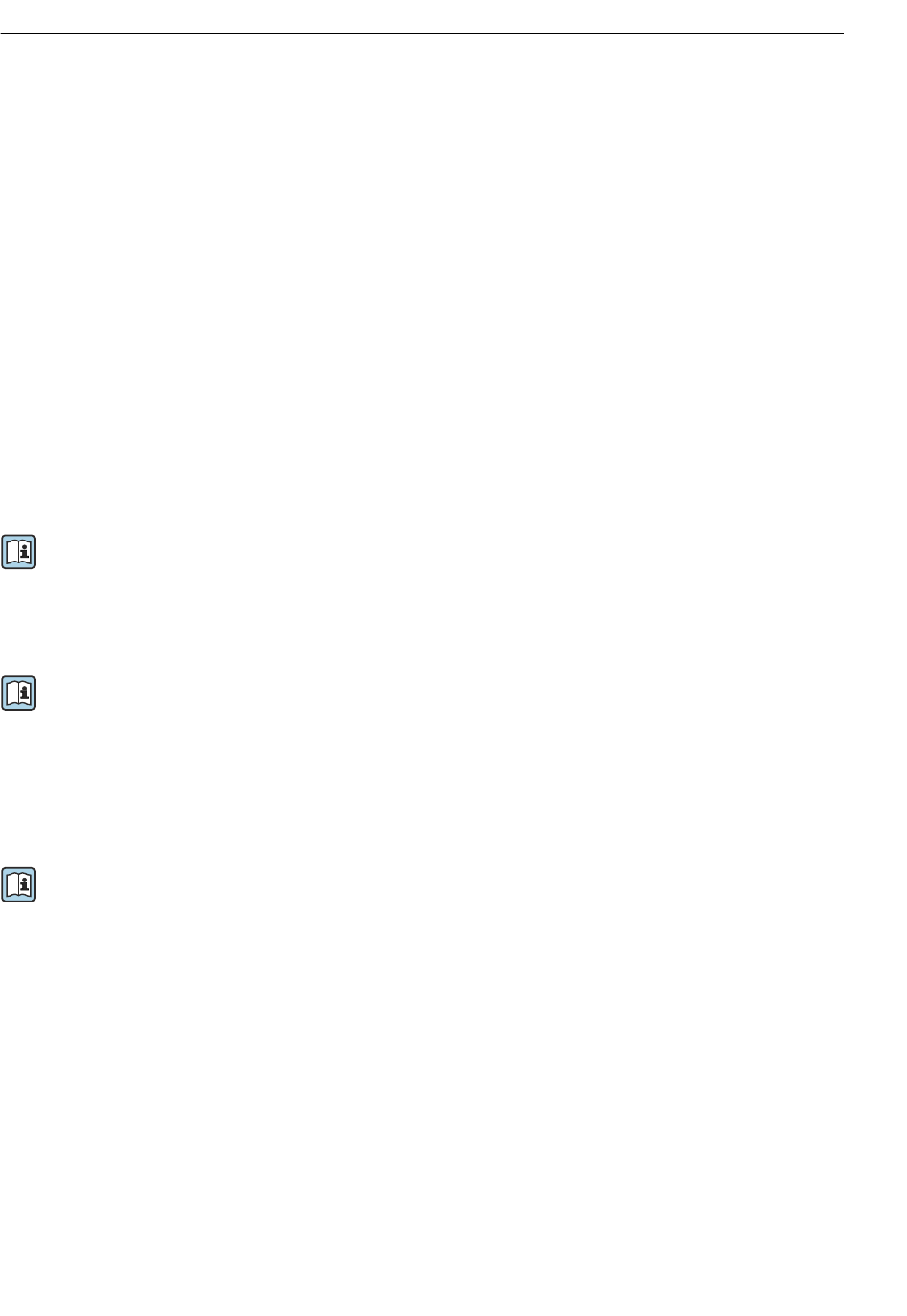Select the bottommost book info icon
Screen dimensions: 907x1316
click(19, 884)
